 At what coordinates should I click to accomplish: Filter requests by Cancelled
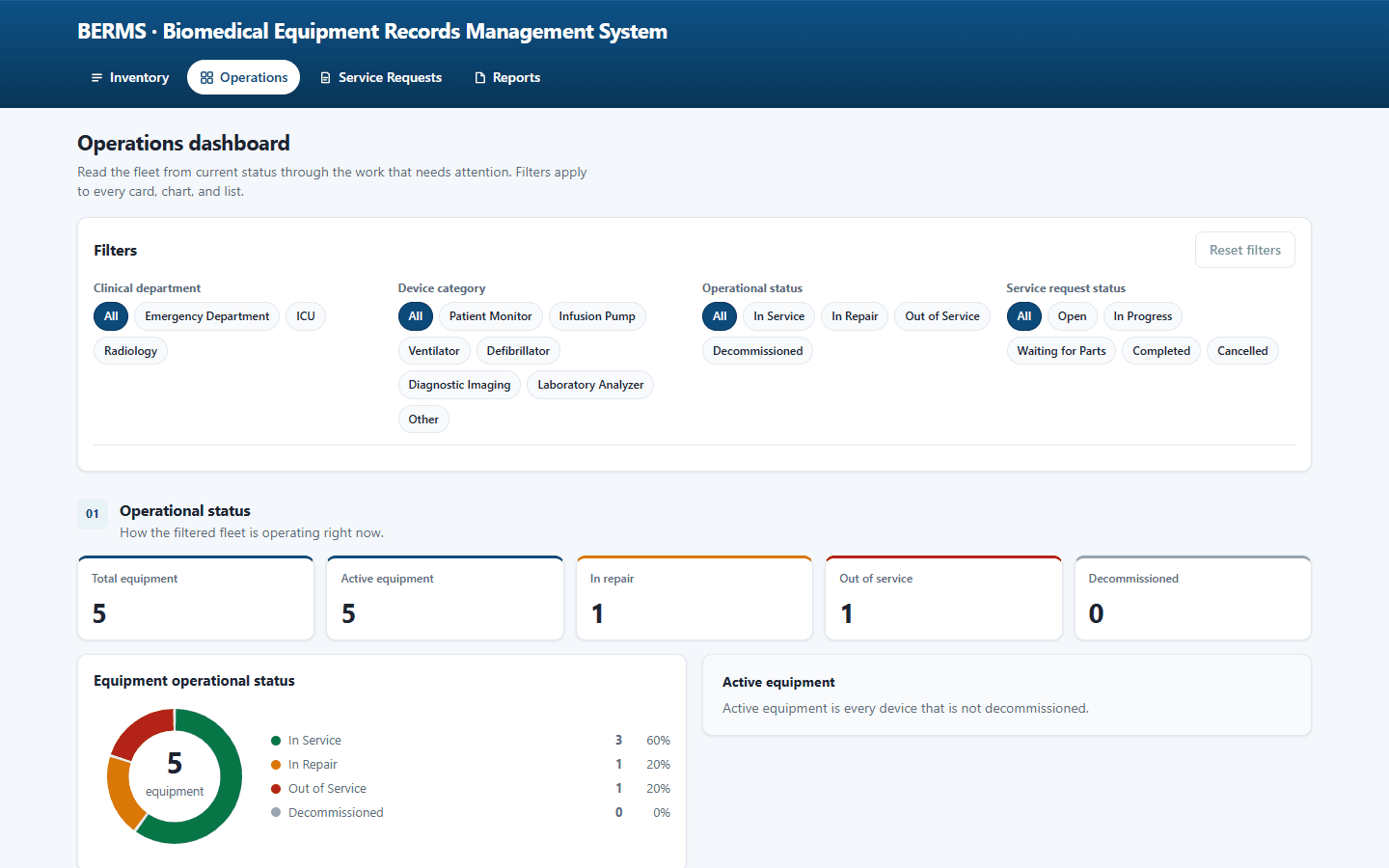[x=1242, y=351]
